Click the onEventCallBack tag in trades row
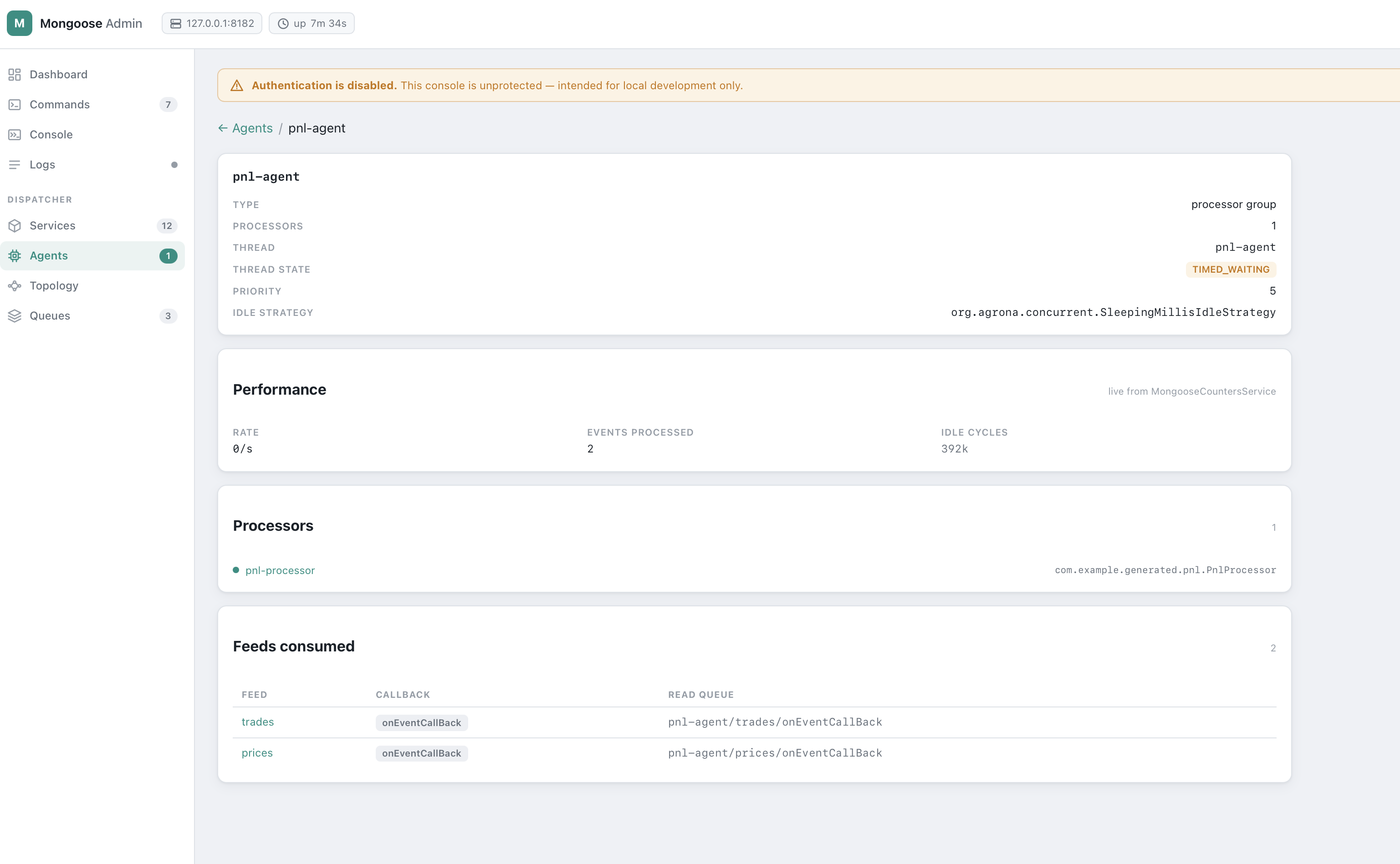The width and height of the screenshot is (1400, 864). pyautogui.click(x=422, y=723)
